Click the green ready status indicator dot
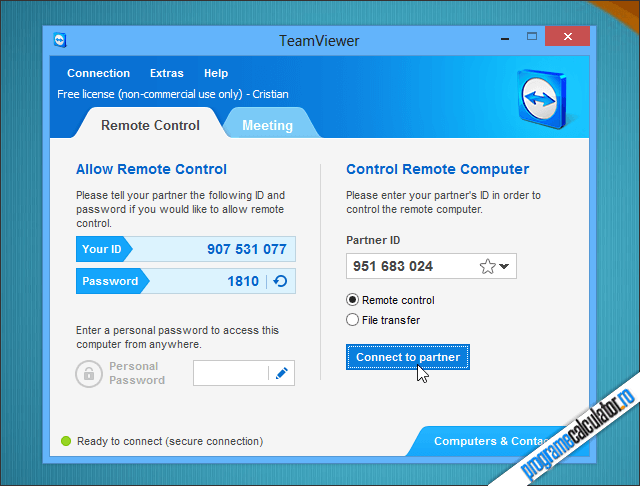Viewport: 640px width, 486px height. click(66, 441)
